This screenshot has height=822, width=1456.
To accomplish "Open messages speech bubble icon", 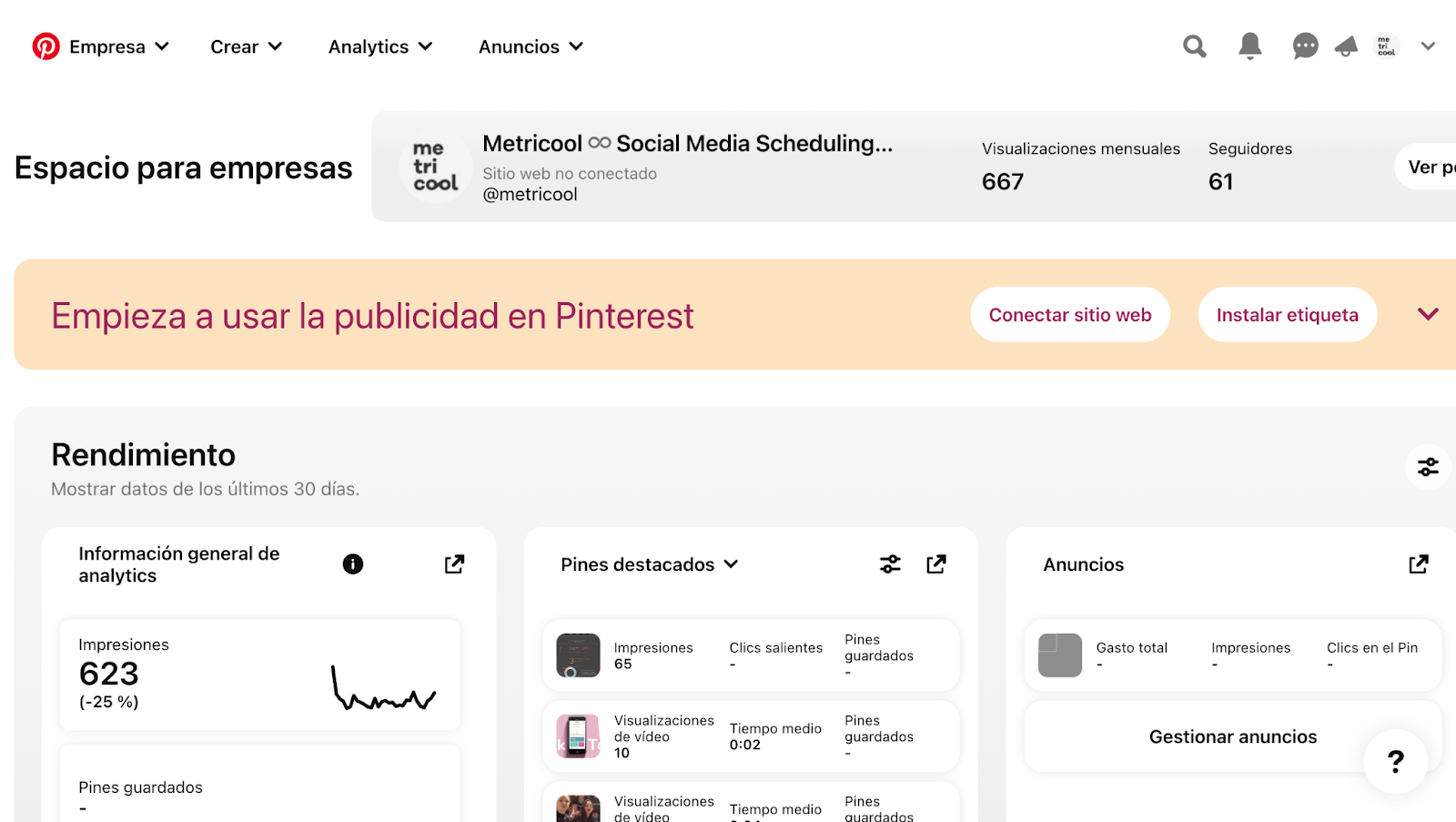I will click(1305, 46).
